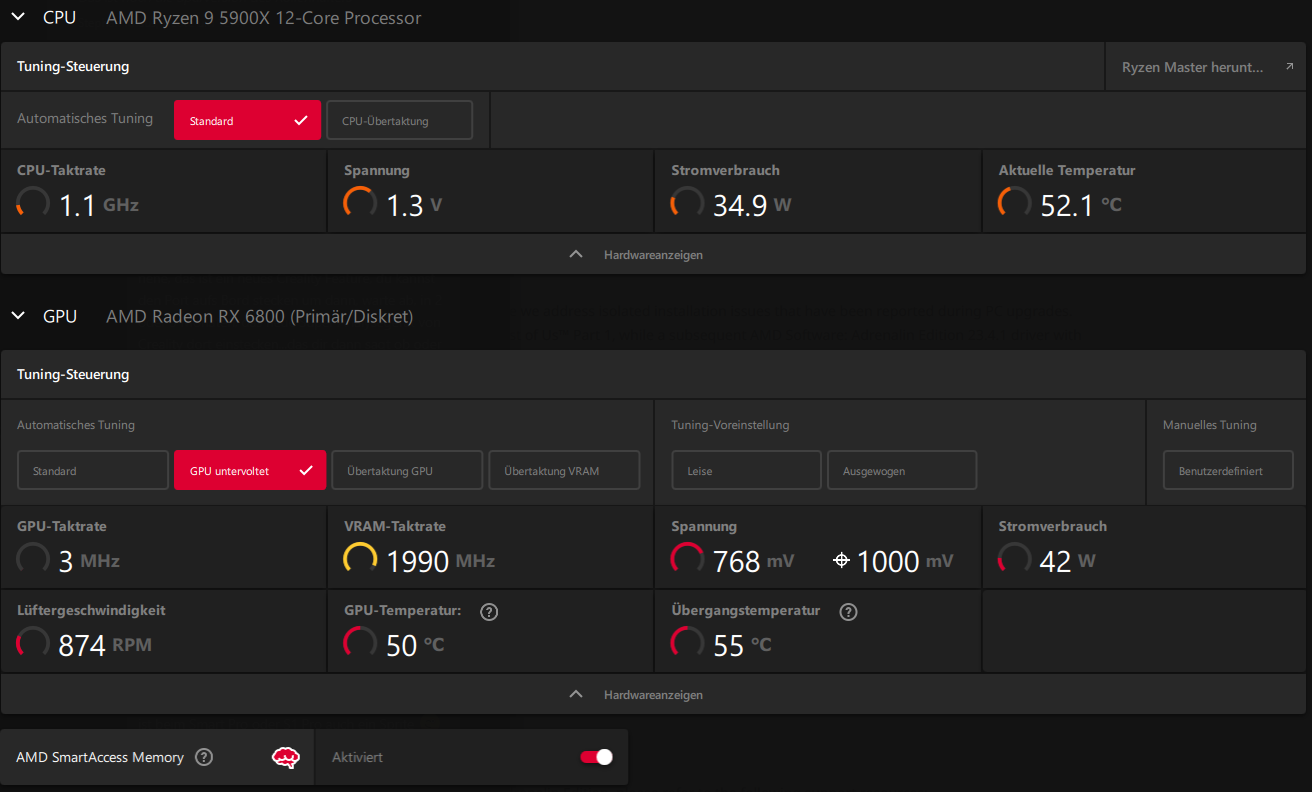Collapse the GPU section chevron
1312x792 pixels.
(x=18, y=316)
